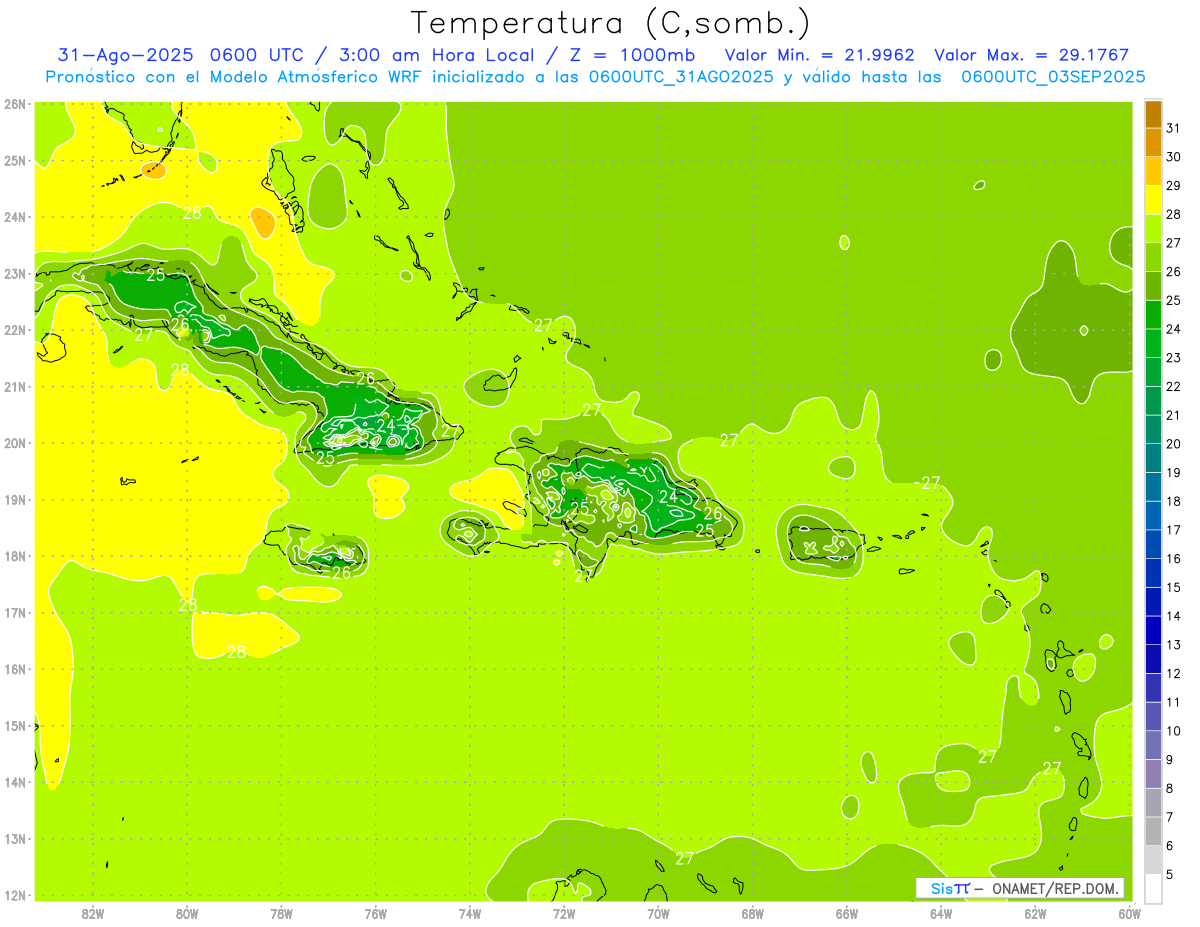Image resolution: width=1200 pixels, height=927 pixels.
Task: Click the SisTT – ONAMET/REP.DOM. logo
Action: 1020,888
